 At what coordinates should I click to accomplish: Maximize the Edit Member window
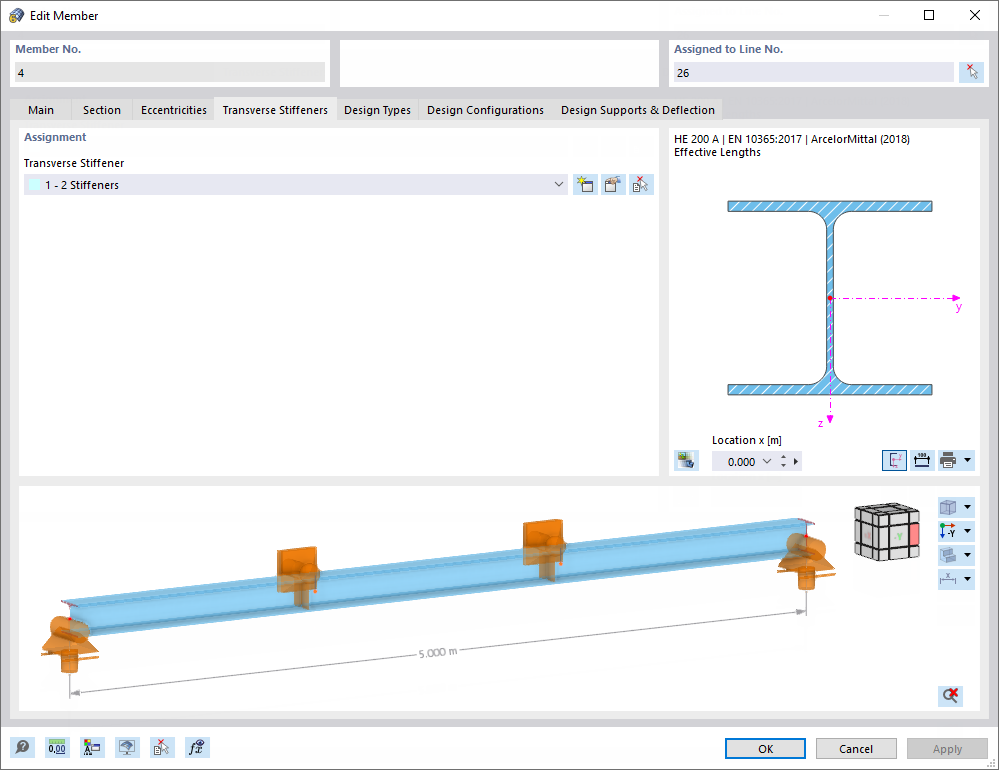click(x=929, y=15)
